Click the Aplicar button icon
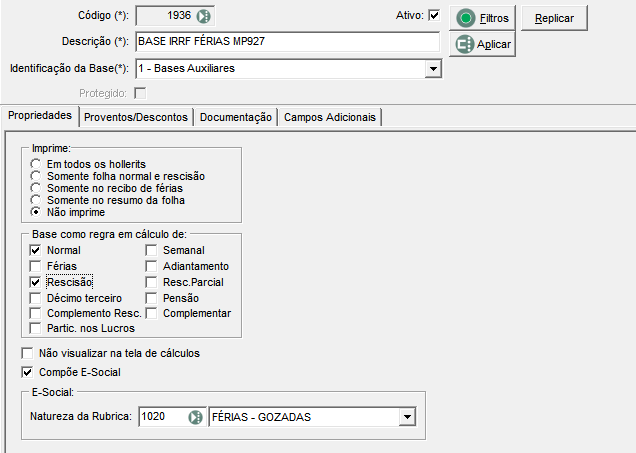Screen dimensions: 636x453 [x=464, y=44]
